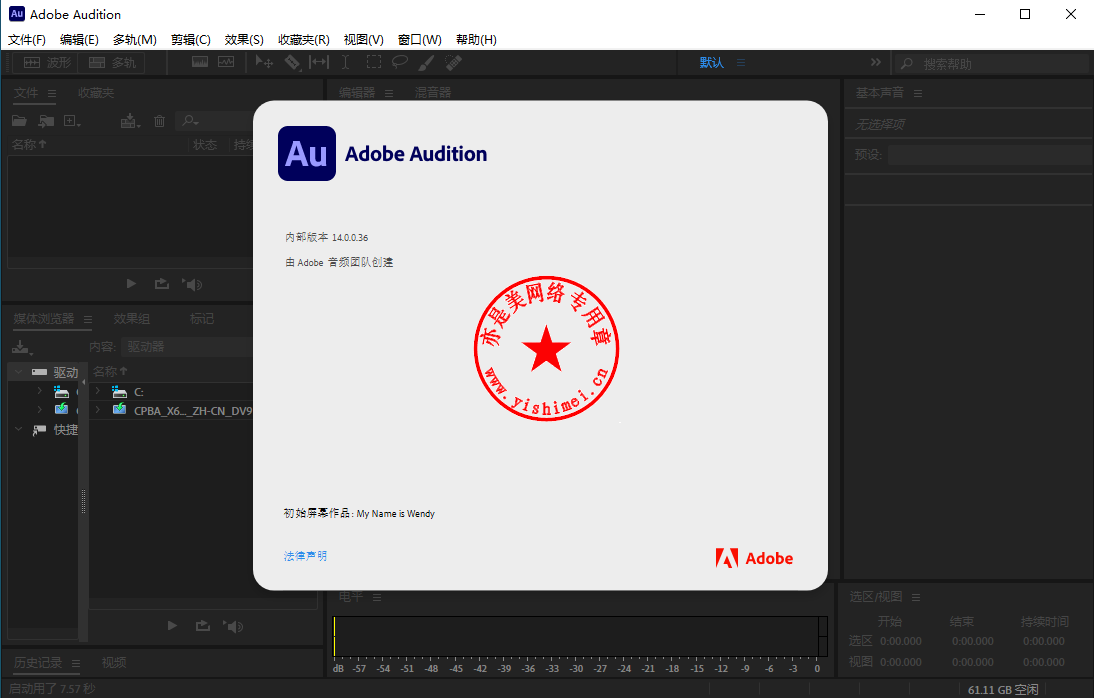Click the Au logo in the About dialog
The height and width of the screenshot is (698, 1094).
coord(307,154)
